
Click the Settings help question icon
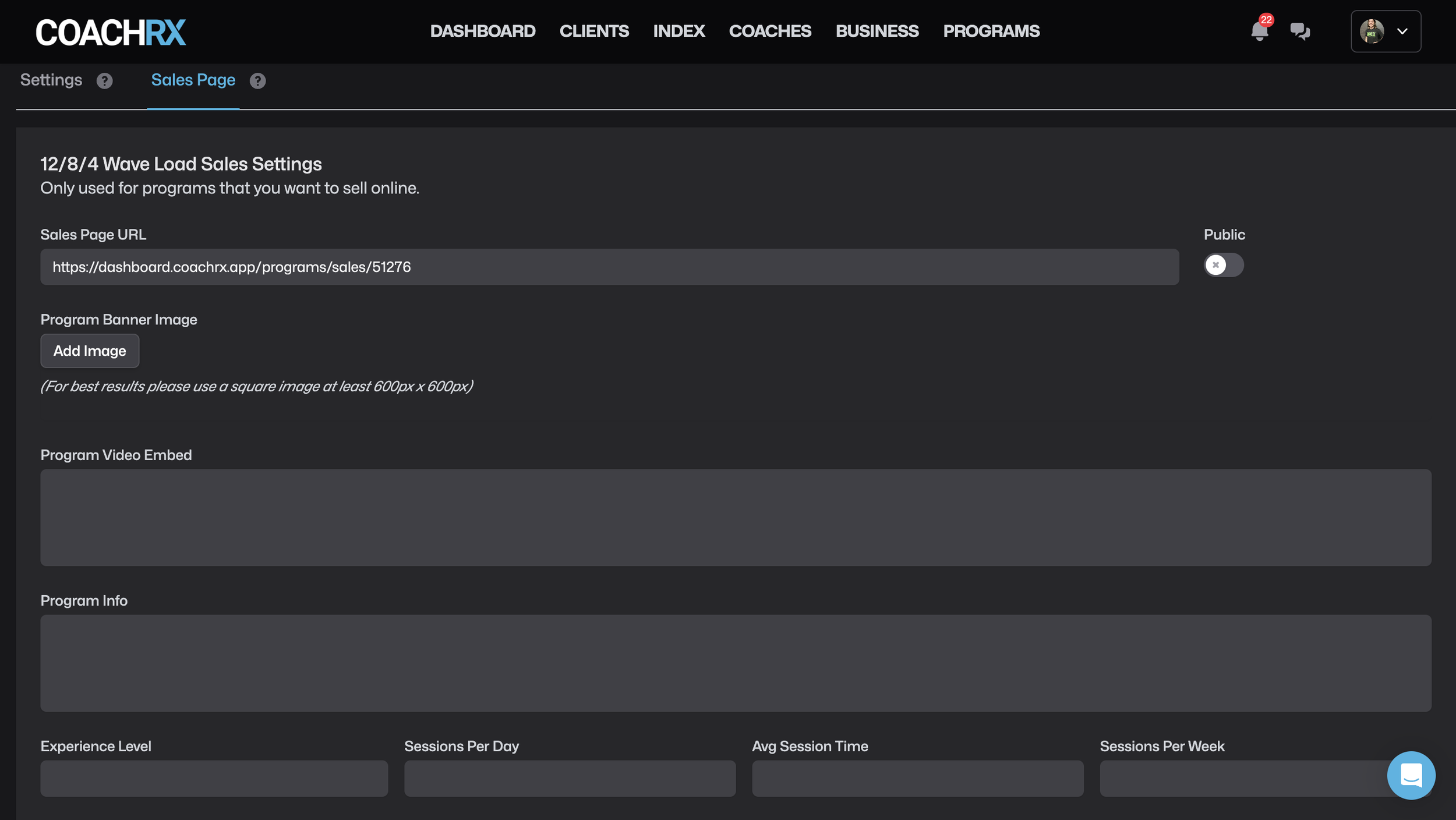click(x=105, y=81)
